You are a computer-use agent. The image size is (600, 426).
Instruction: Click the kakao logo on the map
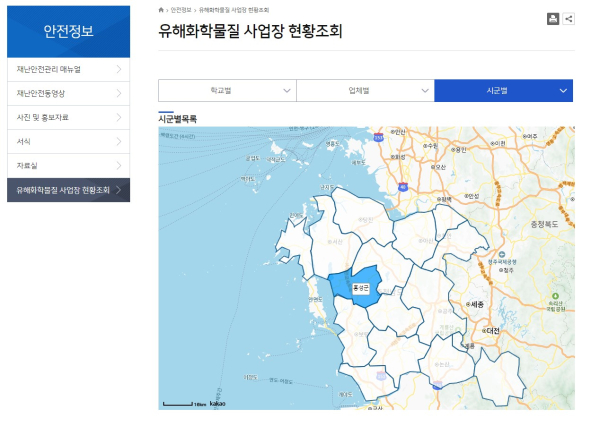(217, 403)
